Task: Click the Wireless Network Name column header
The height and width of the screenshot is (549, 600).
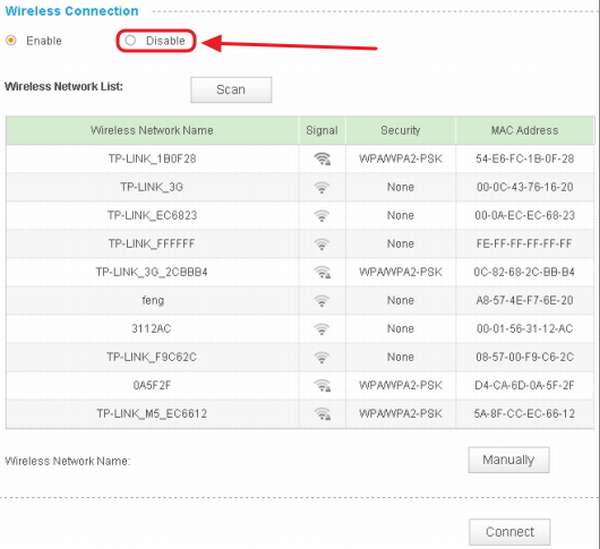Action: [152, 130]
